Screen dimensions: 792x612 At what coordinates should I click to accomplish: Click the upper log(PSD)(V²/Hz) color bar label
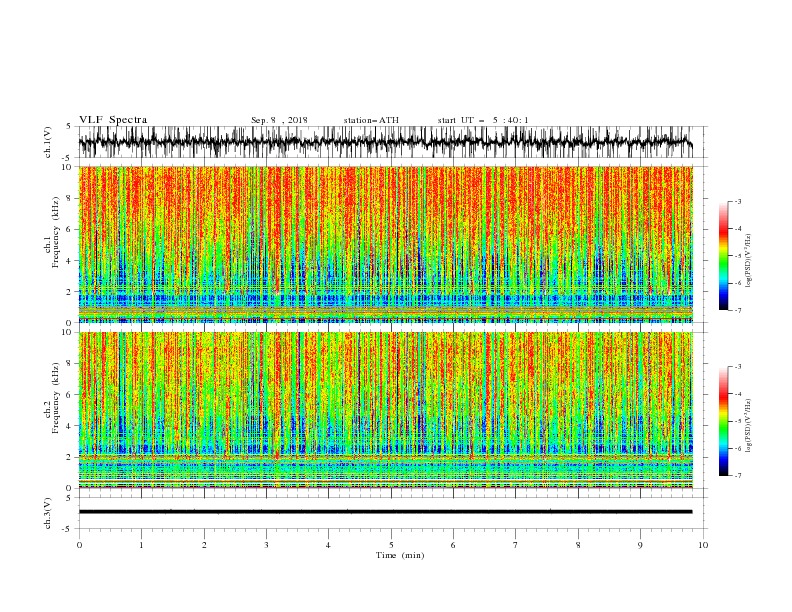[748, 261]
